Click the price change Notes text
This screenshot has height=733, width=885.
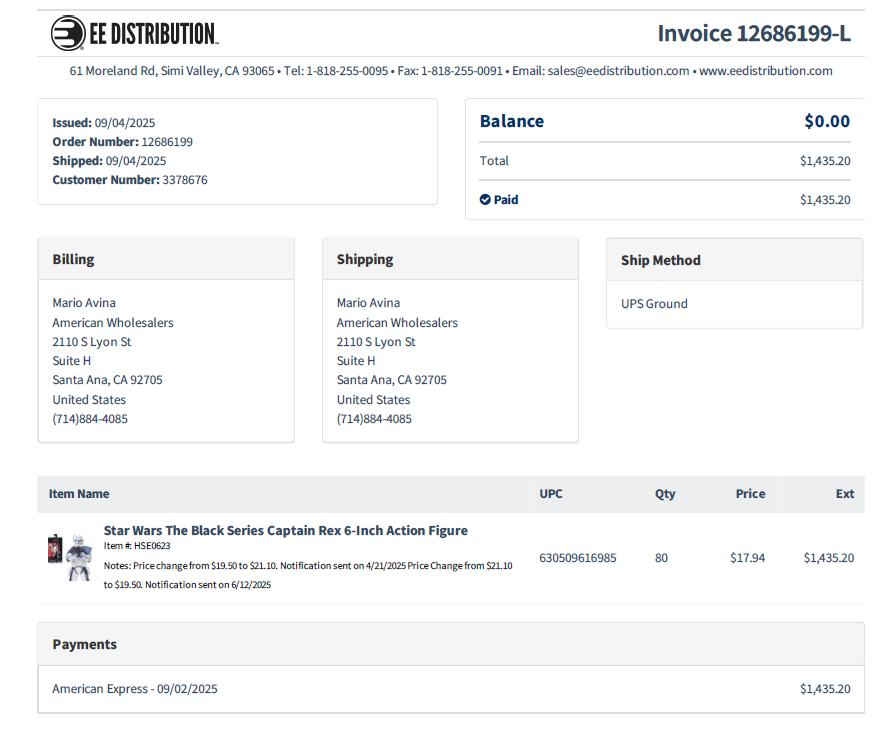[308, 575]
